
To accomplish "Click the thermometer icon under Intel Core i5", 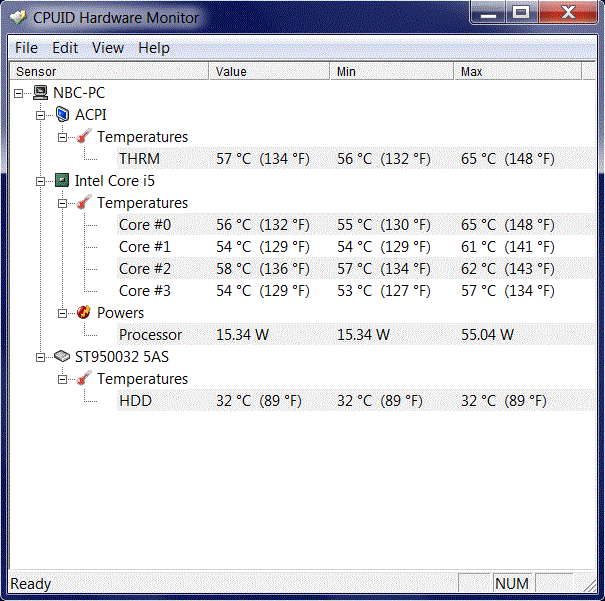I will coord(84,203).
